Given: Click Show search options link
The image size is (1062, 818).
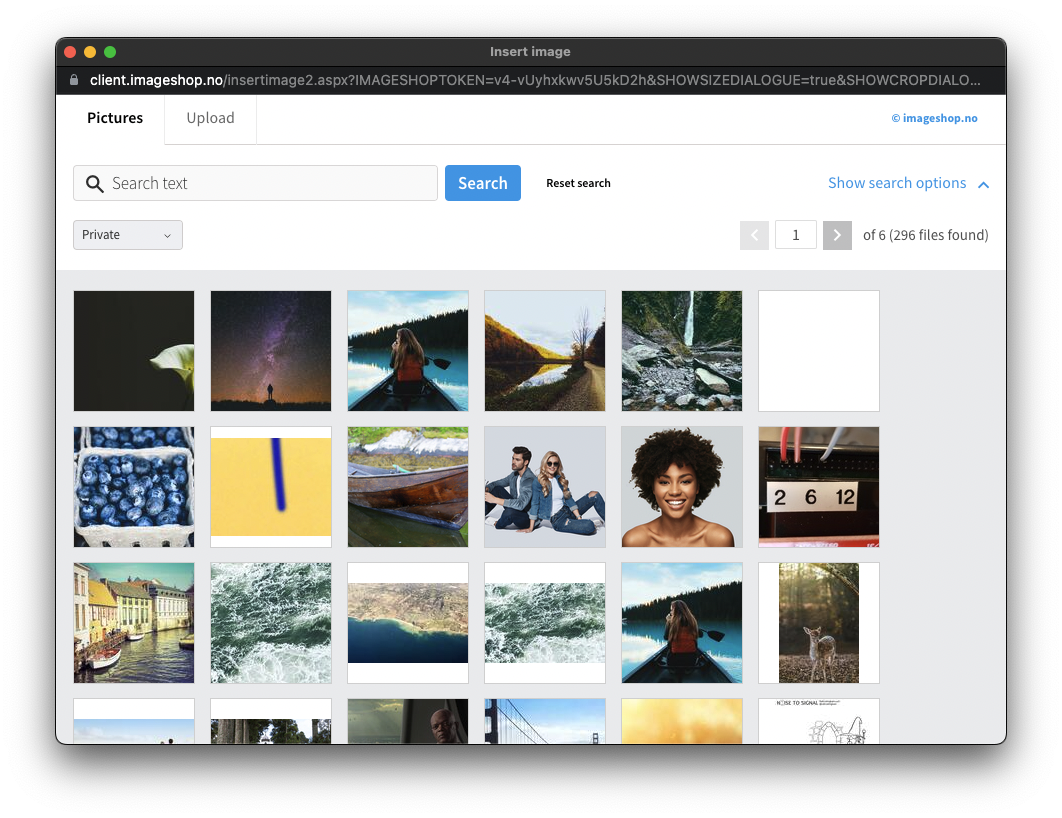Looking at the screenshot, I should (897, 183).
